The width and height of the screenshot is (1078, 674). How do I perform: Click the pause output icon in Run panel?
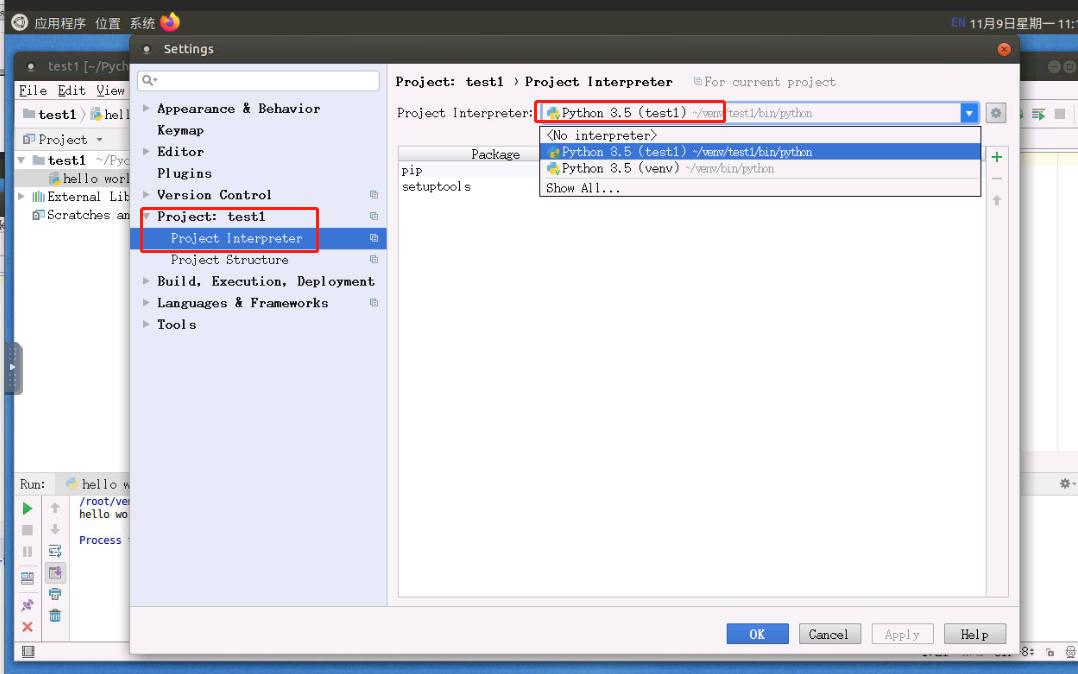click(28, 552)
